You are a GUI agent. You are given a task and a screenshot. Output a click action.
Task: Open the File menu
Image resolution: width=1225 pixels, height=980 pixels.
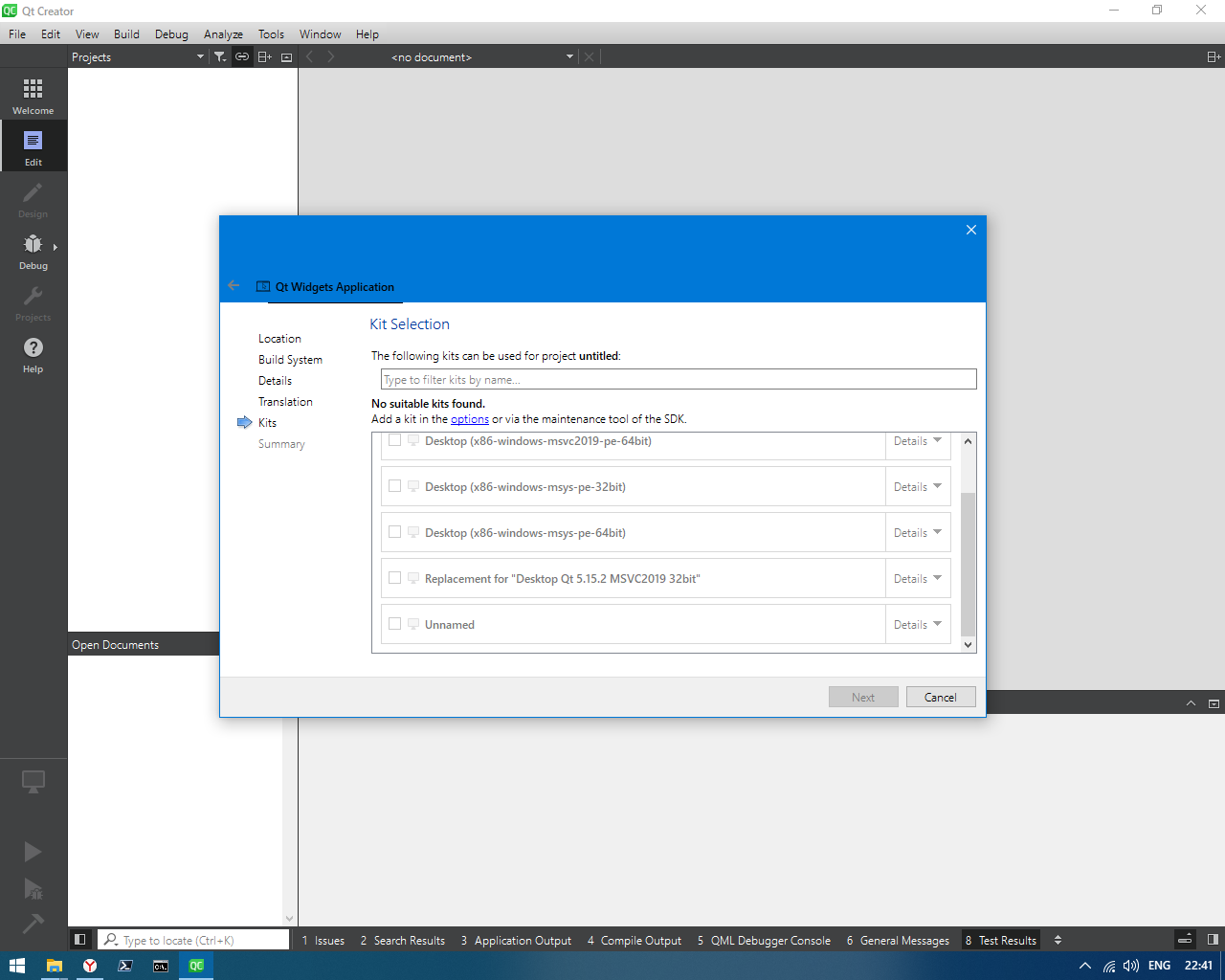pos(17,33)
